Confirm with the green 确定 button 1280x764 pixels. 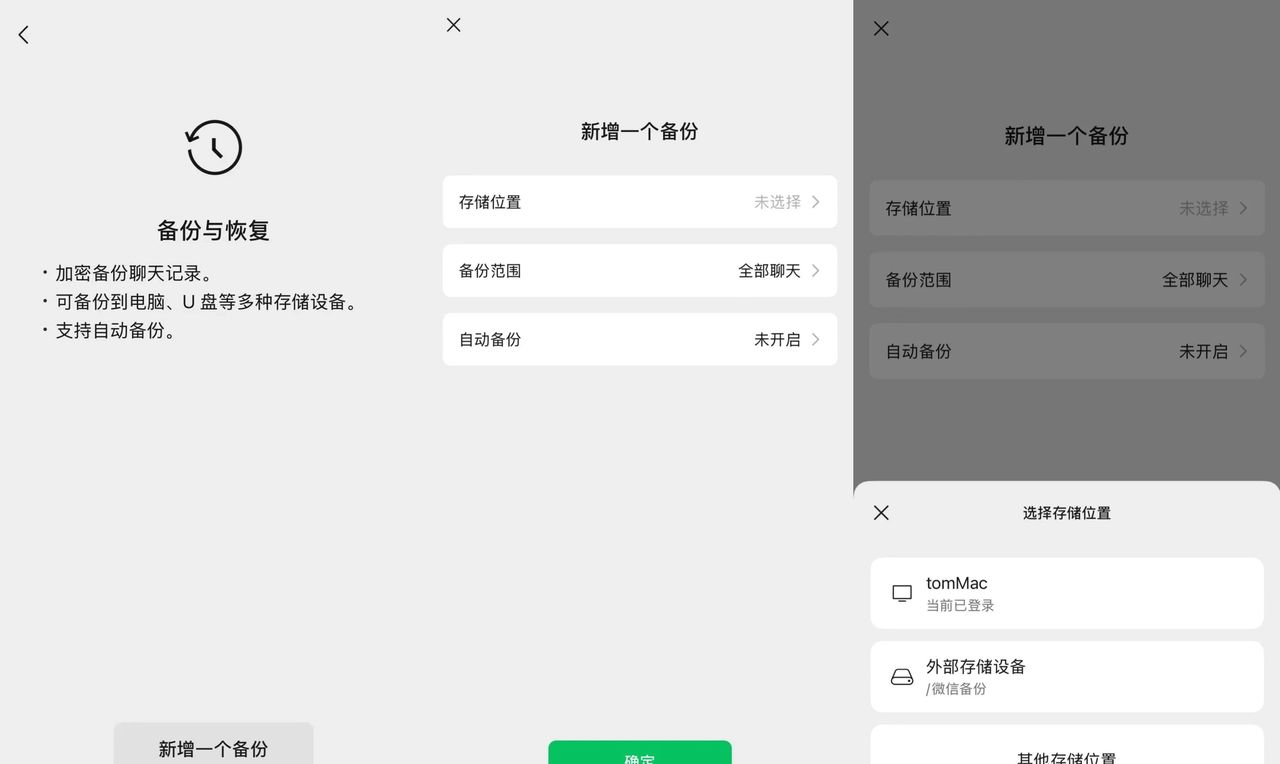[x=639, y=755]
